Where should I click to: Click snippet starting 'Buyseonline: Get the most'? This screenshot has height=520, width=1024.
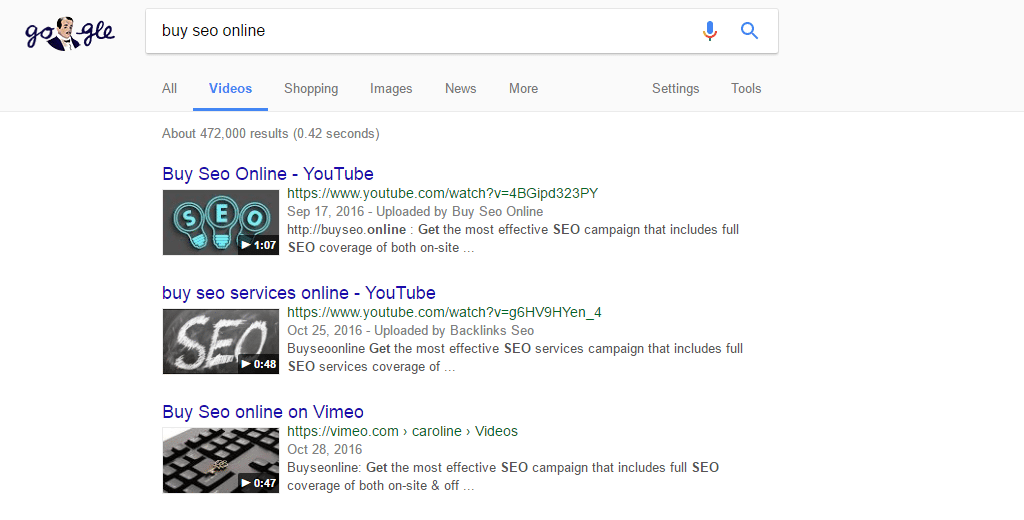[503, 476]
